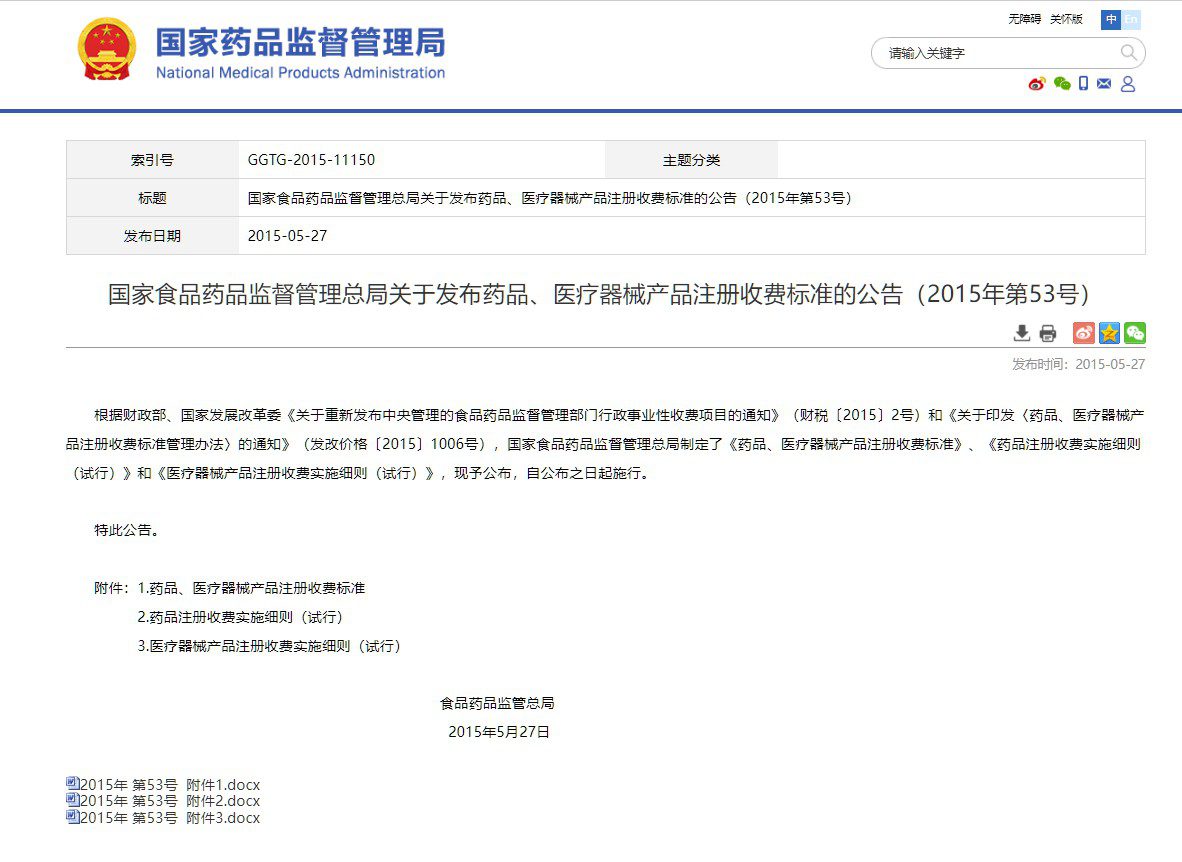The image size is (1182, 862).
Task: Open 2015年第53号 附件2.docx attachment
Action: 170,801
